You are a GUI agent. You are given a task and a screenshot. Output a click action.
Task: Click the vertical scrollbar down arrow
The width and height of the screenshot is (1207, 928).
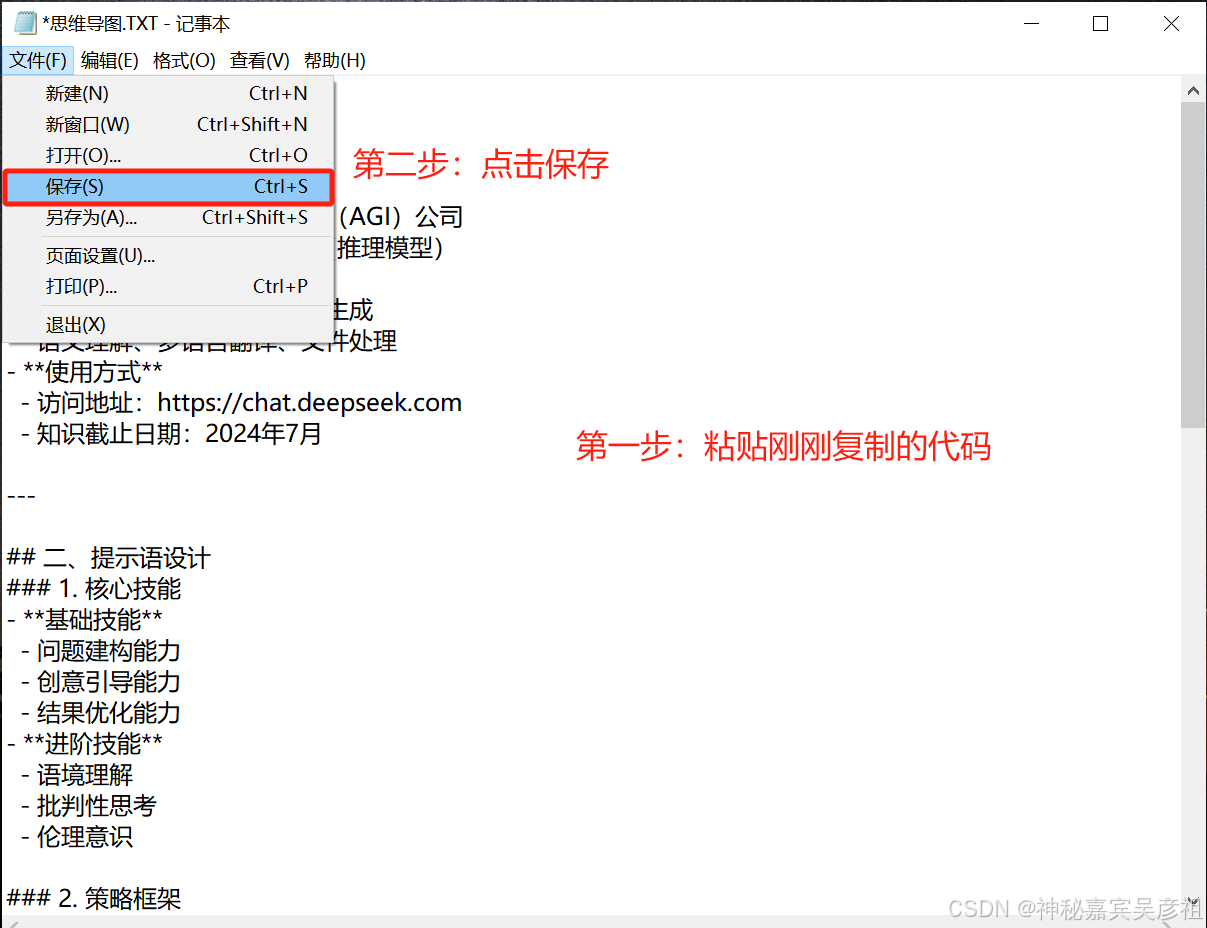click(x=1193, y=900)
